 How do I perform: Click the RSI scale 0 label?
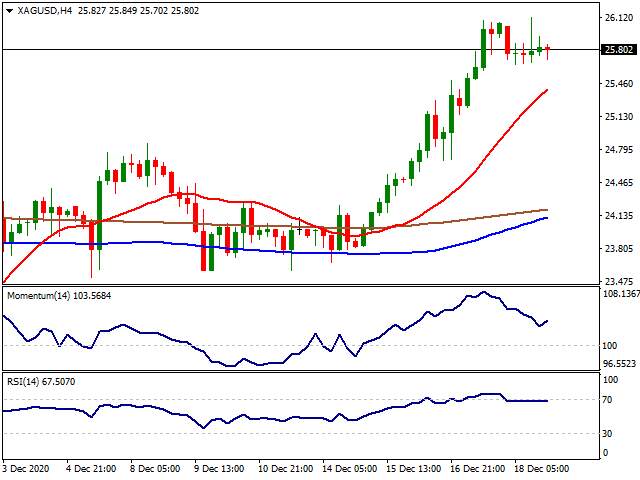605,453
